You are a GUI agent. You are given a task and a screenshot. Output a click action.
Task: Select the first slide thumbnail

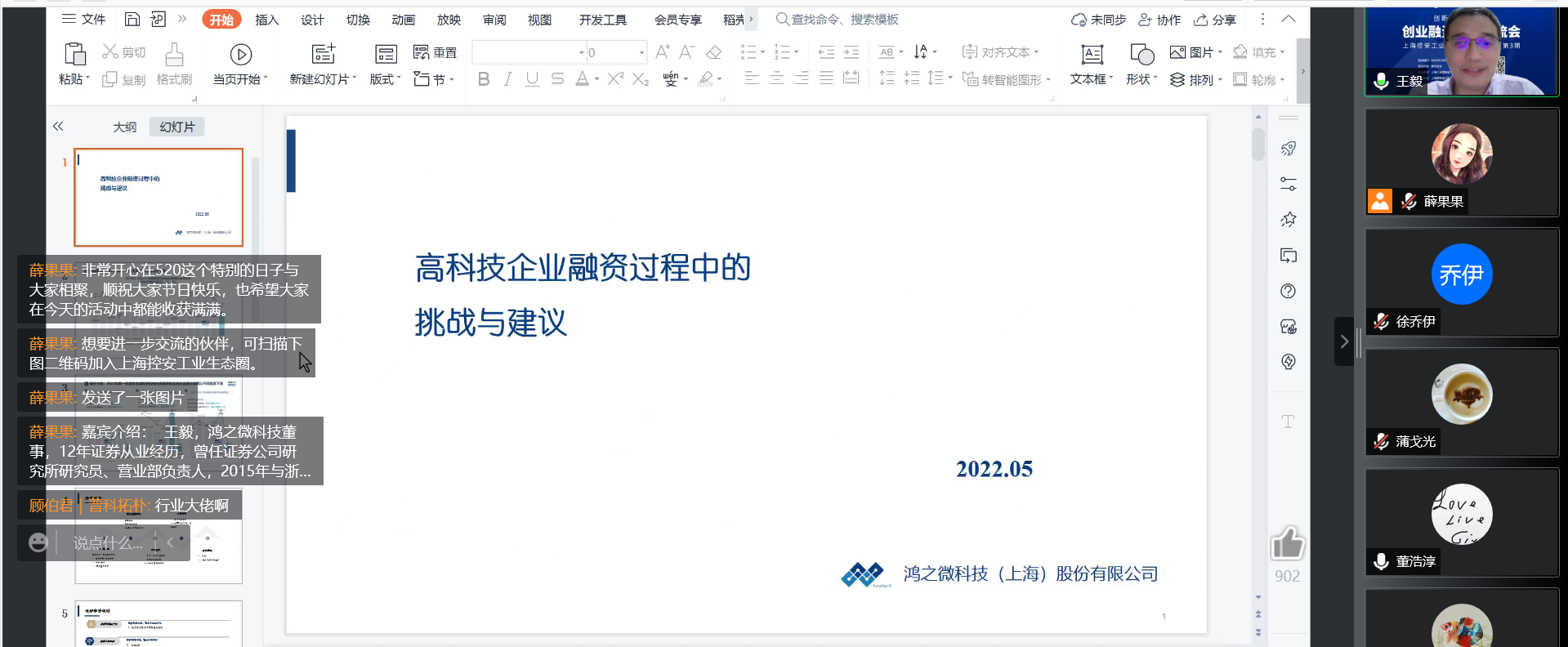159,197
